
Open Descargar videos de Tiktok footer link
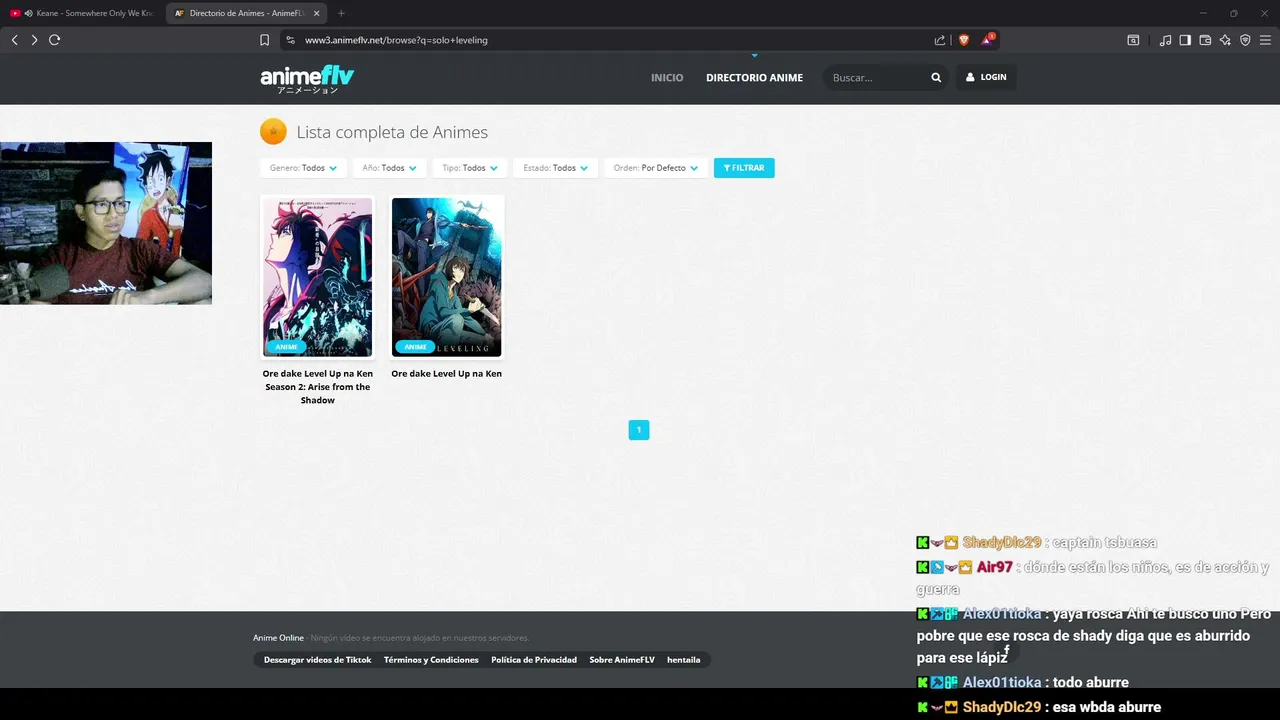[317, 660]
